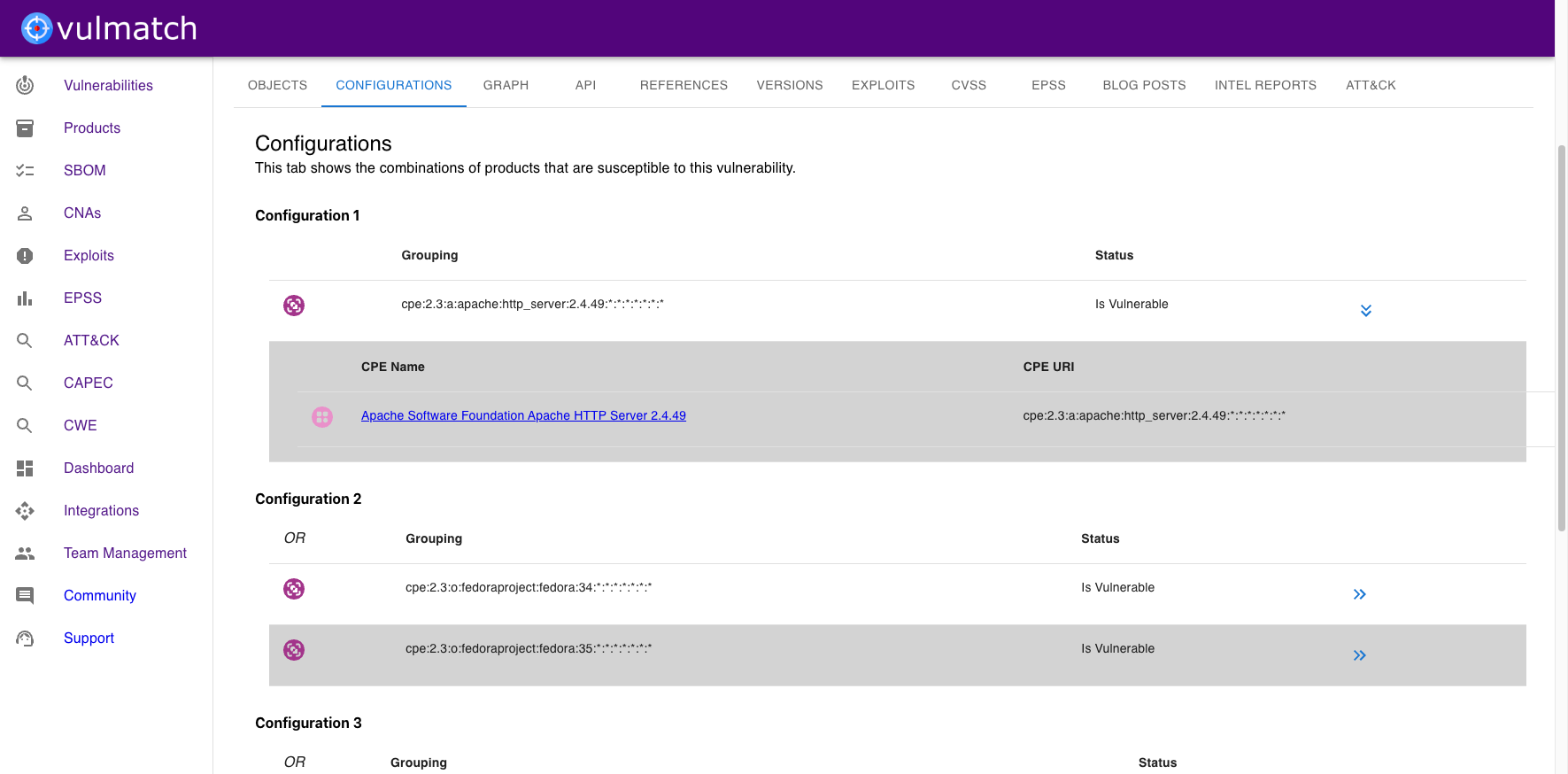Click the vertical page scrollbar
This screenshot has height=774, width=1568.
coord(1561,337)
